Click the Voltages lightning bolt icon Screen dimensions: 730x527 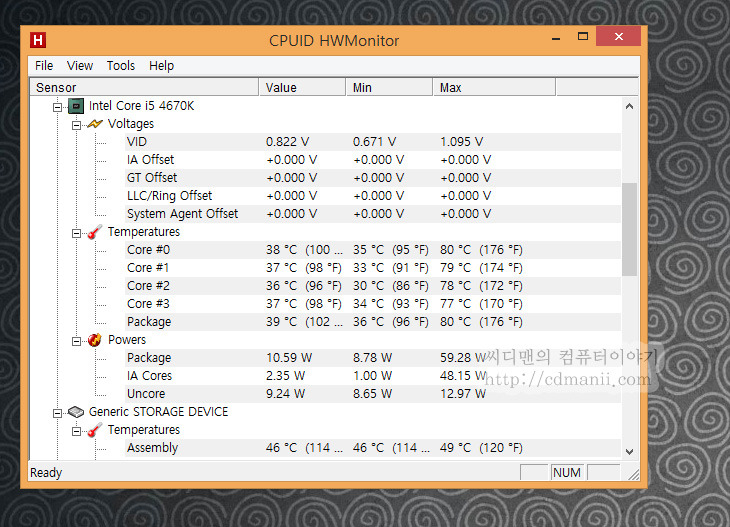click(x=95, y=124)
